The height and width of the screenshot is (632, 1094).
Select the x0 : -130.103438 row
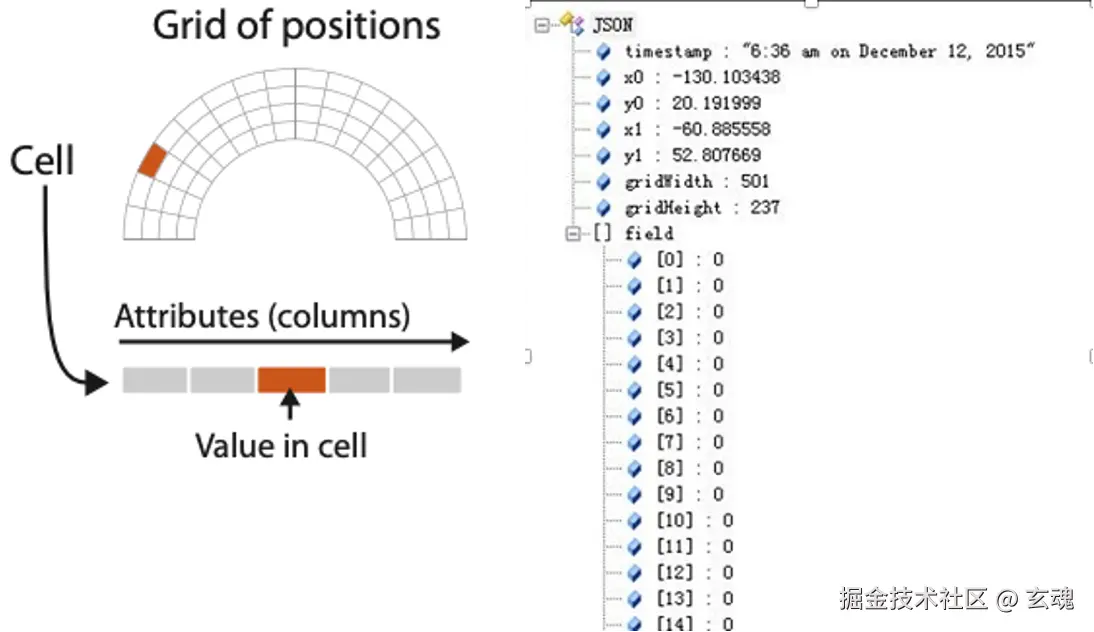pos(702,77)
